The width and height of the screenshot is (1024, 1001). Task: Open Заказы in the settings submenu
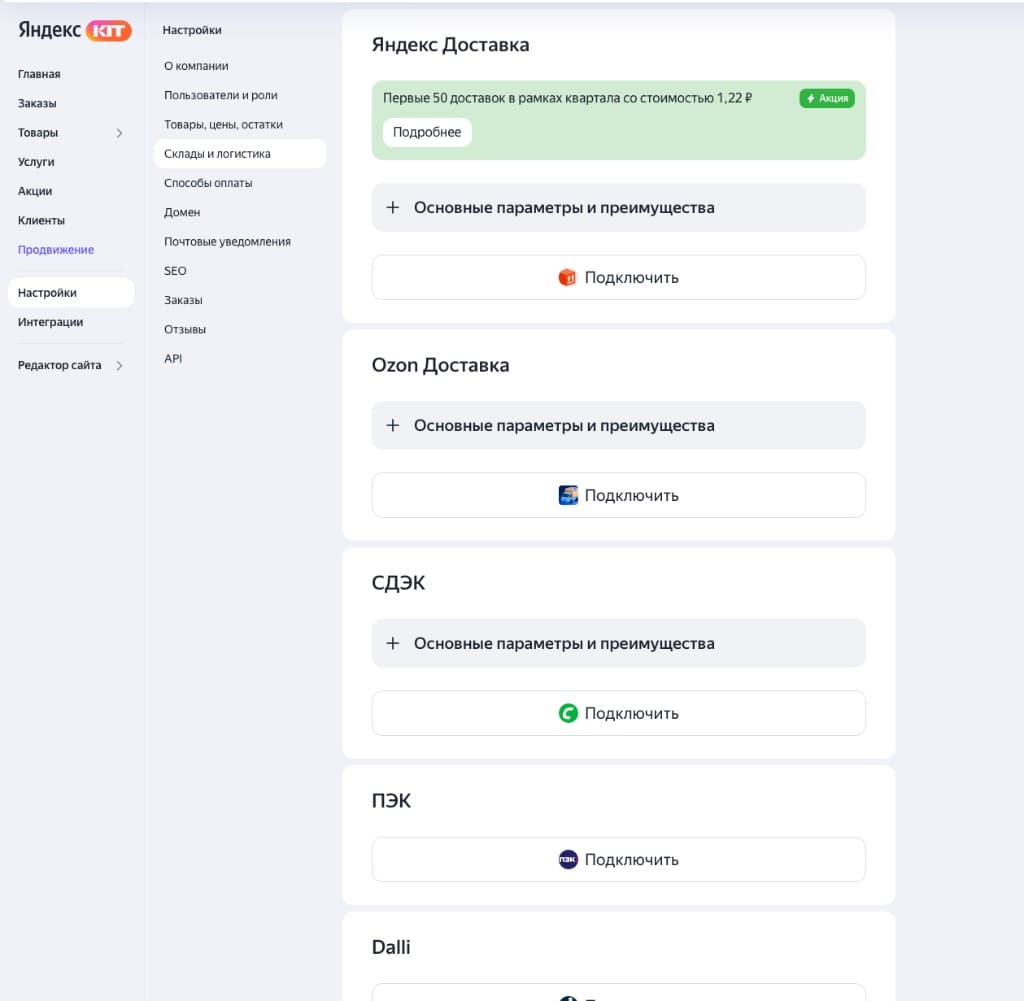click(x=183, y=300)
